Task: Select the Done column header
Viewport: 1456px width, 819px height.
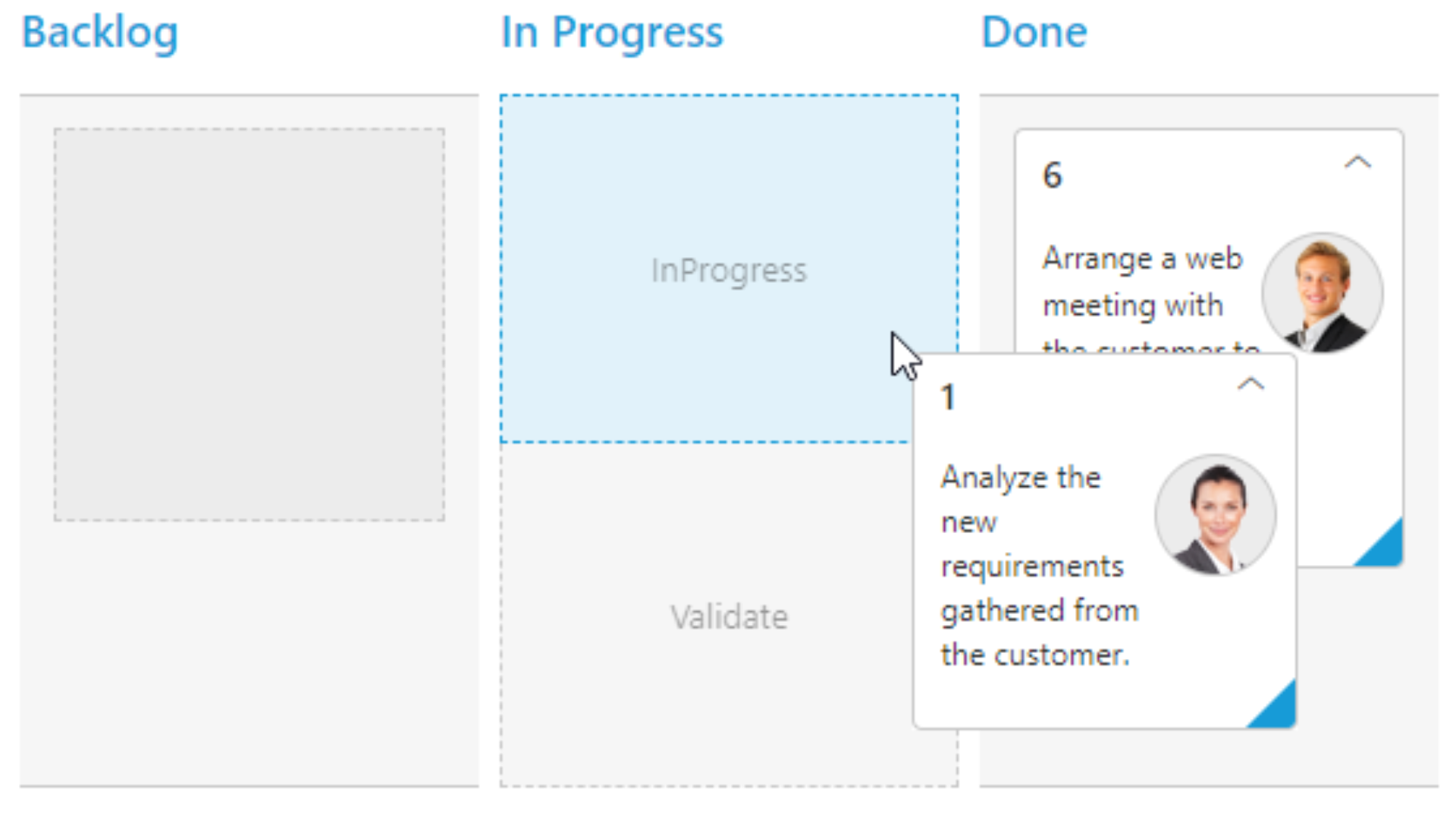Action: [1034, 33]
